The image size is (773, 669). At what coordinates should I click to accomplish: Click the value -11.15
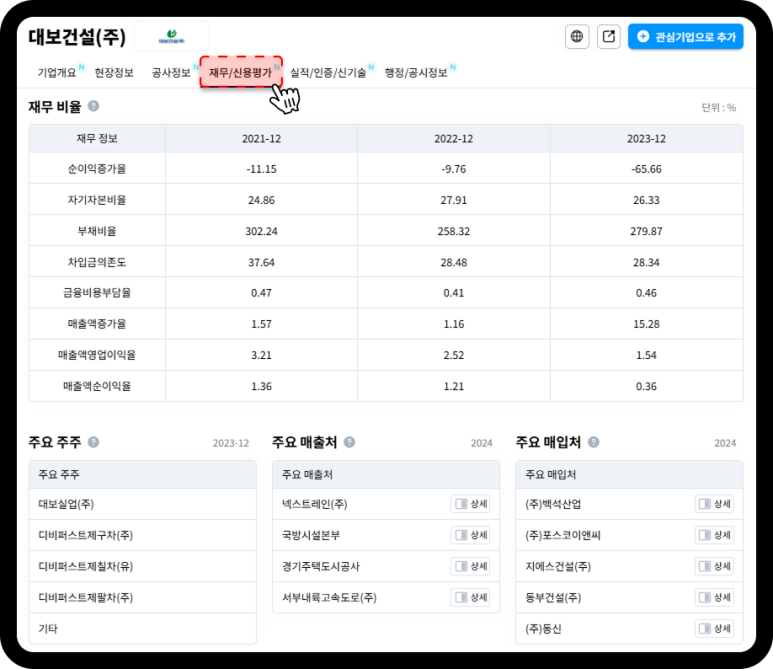point(261,169)
